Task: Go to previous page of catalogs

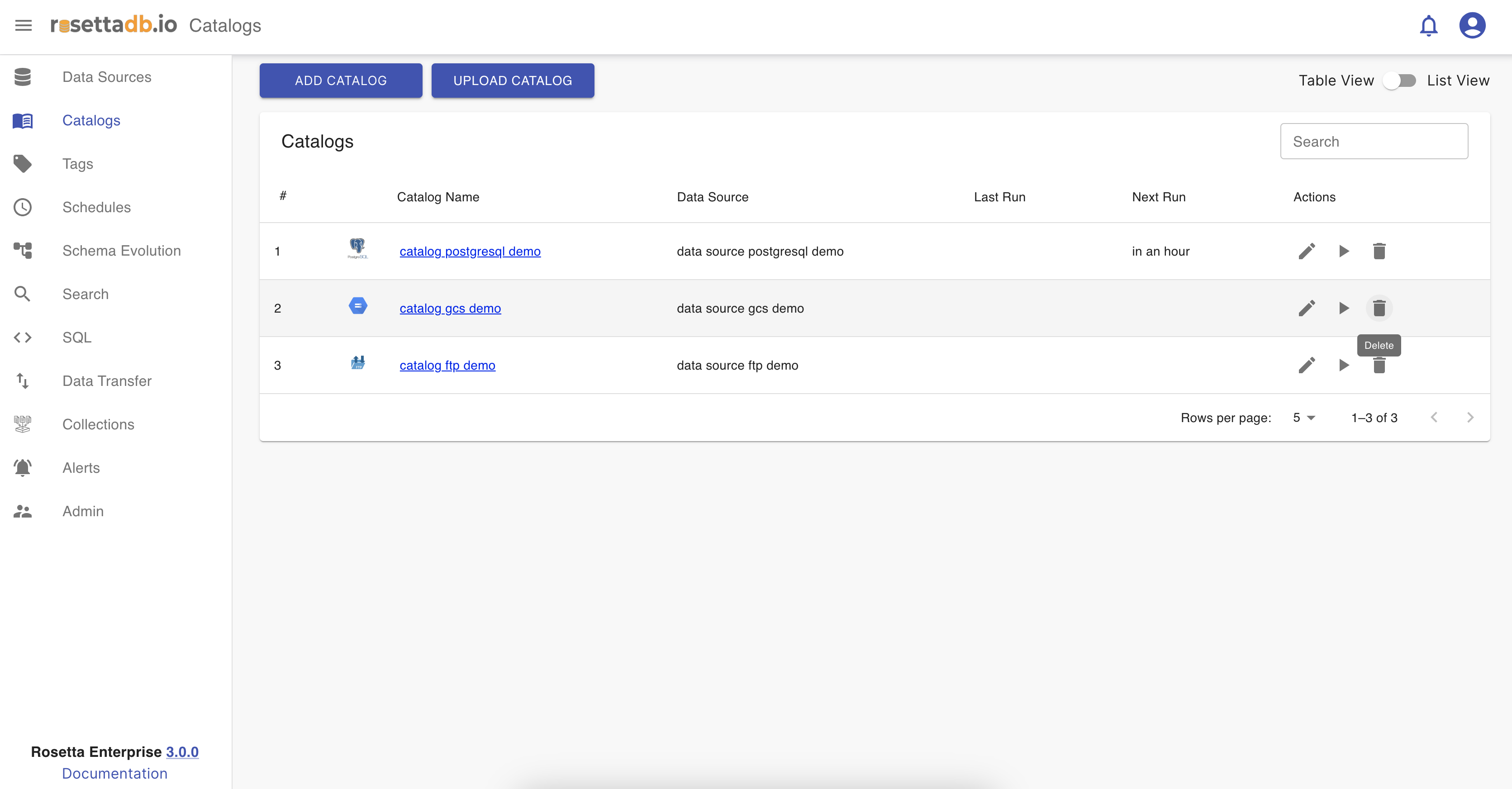Action: tap(1434, 418)
